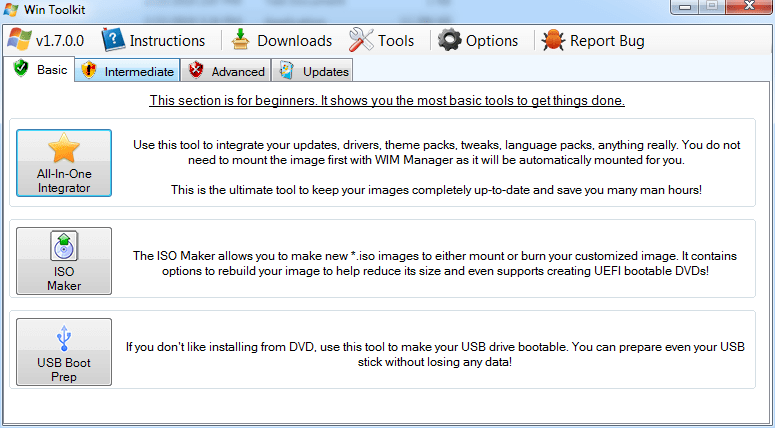Click the star icon on All-In-One Integrator
Image resolution: width=775 pixels, height=428 pixels.
click(64, 148)
